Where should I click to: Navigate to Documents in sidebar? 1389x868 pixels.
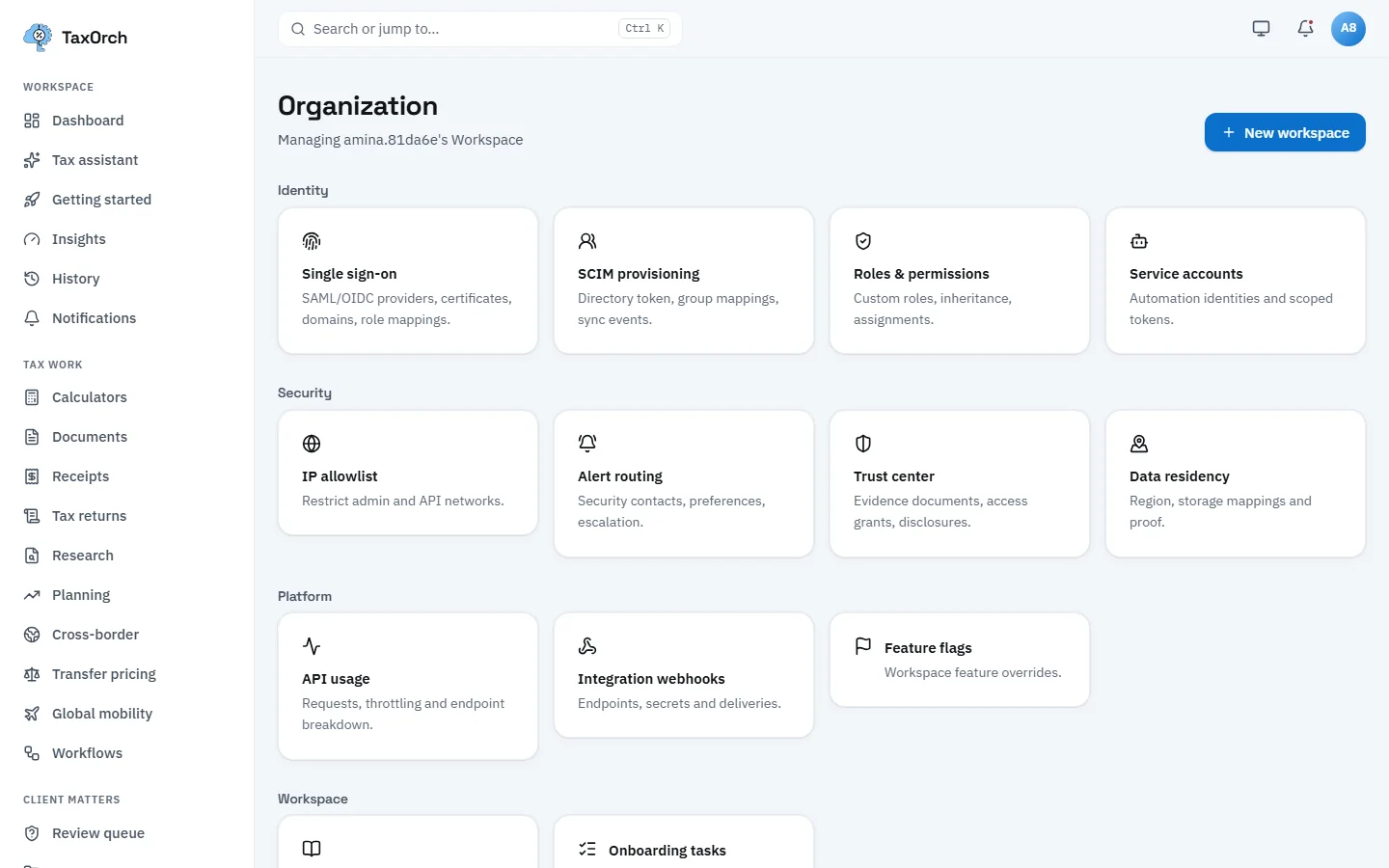coord(126,437)
